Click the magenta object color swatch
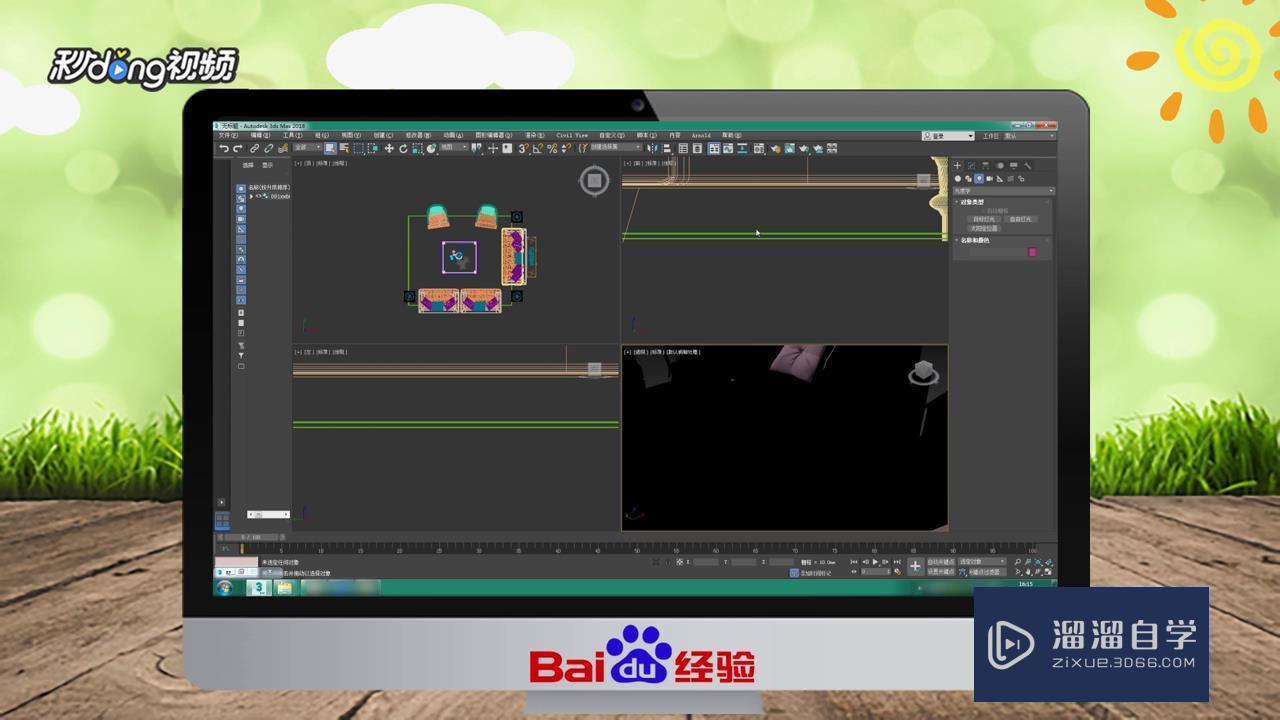 click(x=1033, y=252)
